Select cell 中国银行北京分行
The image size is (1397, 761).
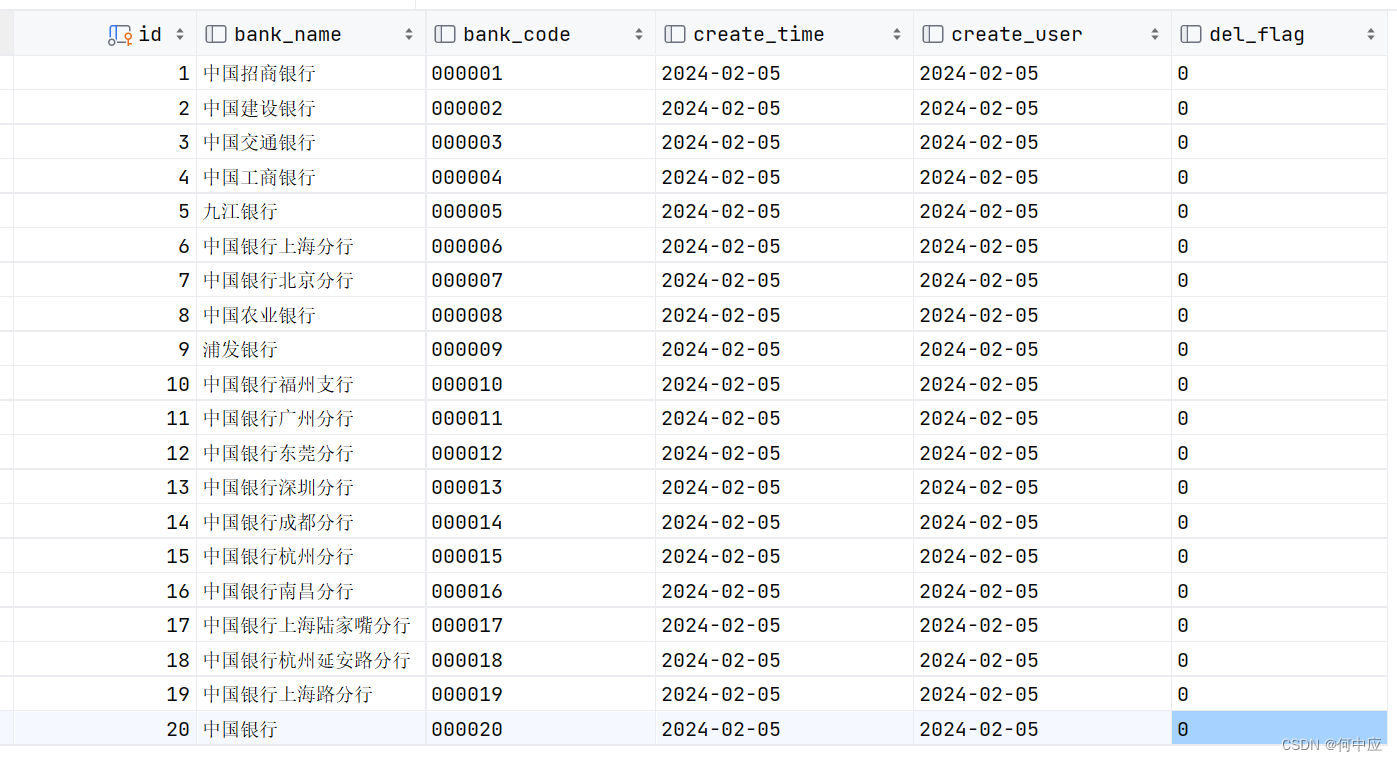311,280
